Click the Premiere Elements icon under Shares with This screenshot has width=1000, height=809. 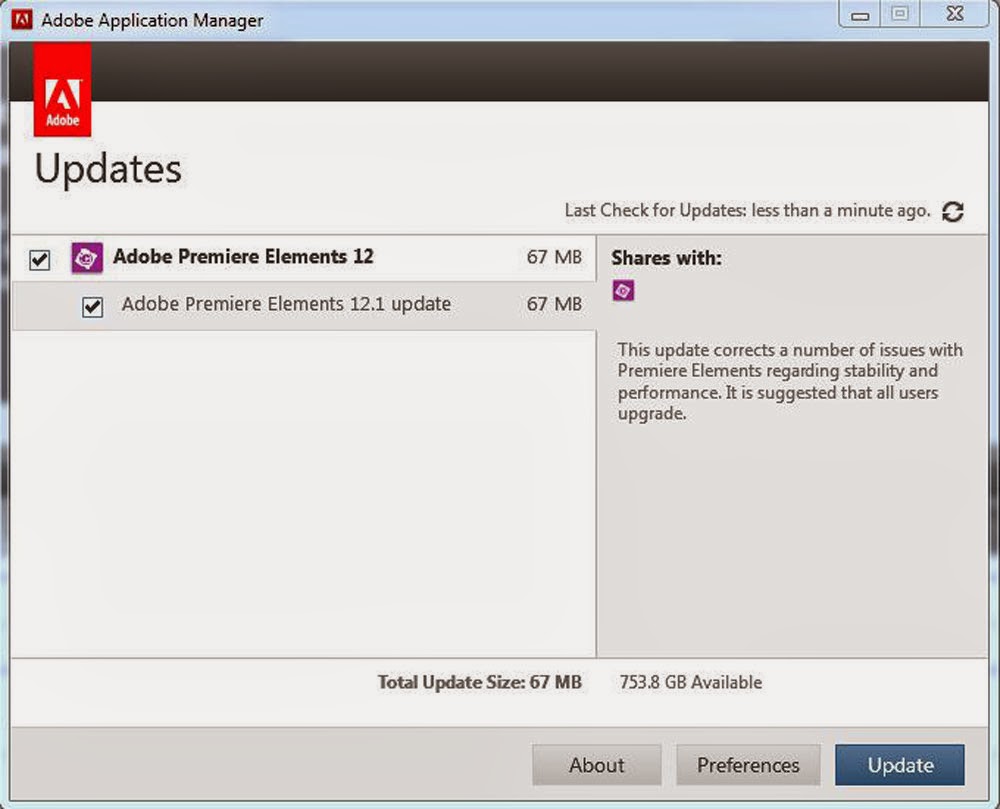pyautogui.click(x=623, y=291)
